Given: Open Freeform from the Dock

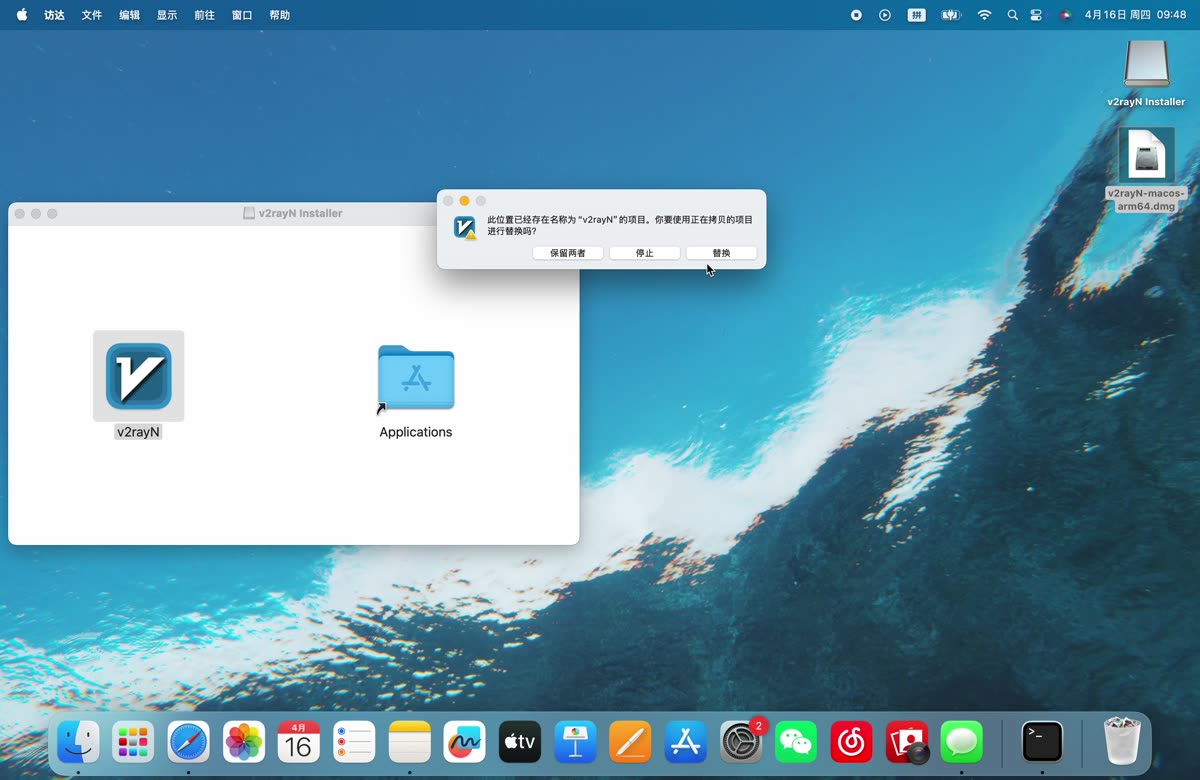Looking at the screenshot, I should tap(464, 742).
